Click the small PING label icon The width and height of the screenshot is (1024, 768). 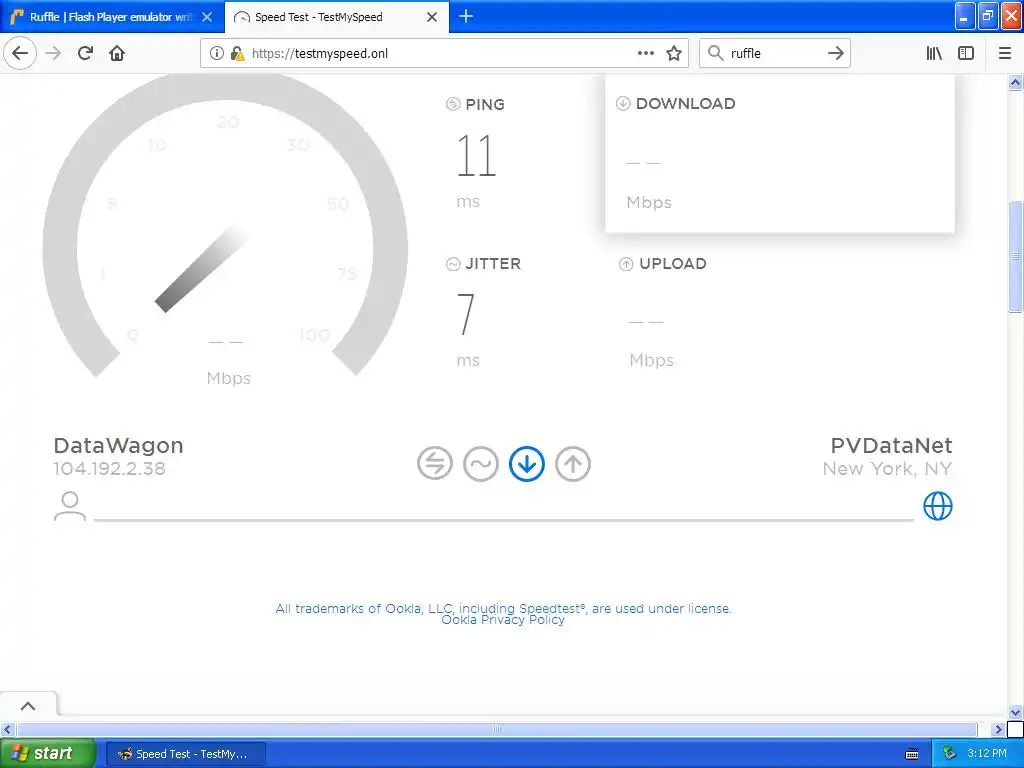[x=453, y=104]
